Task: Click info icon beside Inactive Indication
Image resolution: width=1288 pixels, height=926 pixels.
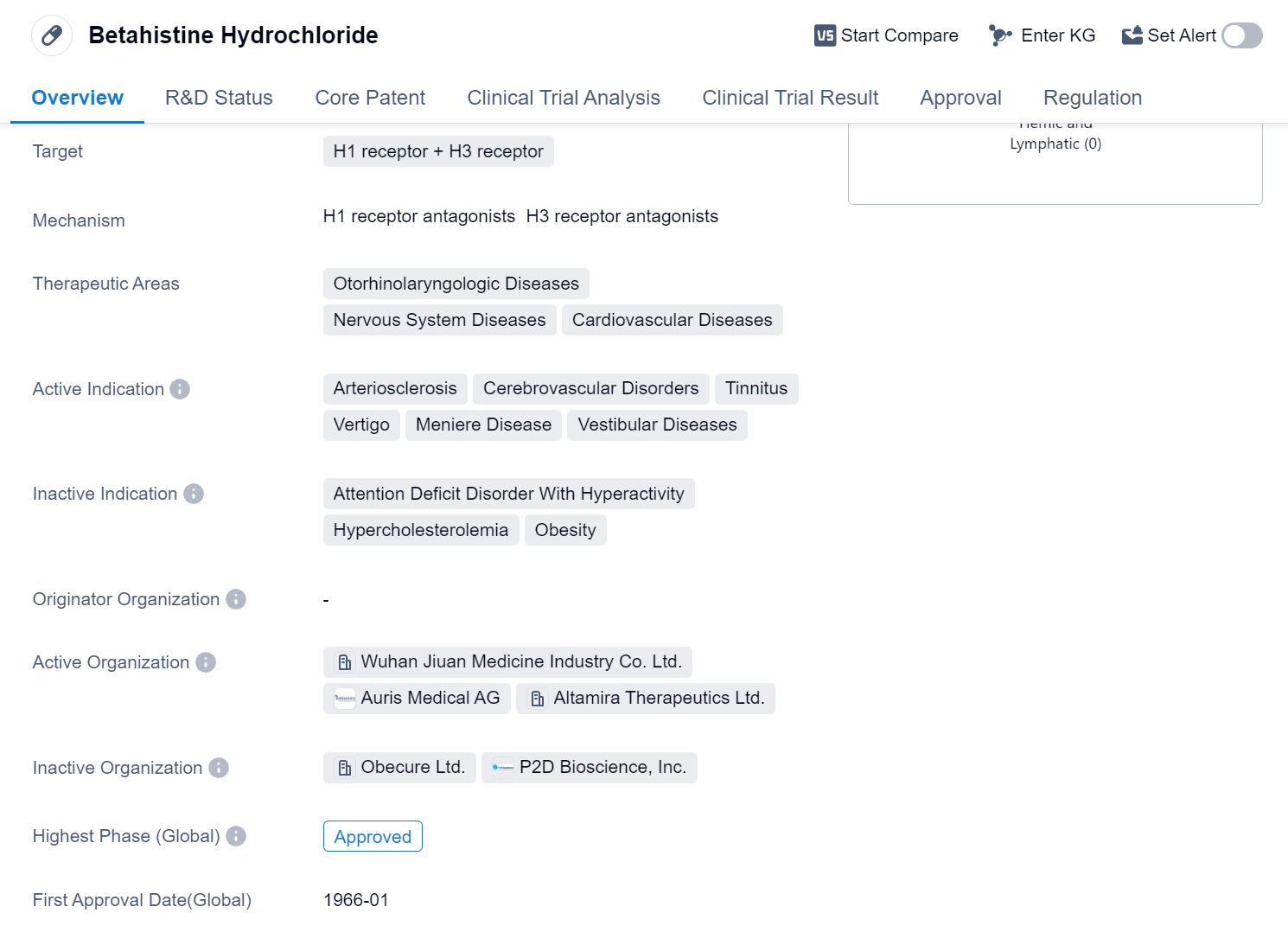Action: coord(194,494)
